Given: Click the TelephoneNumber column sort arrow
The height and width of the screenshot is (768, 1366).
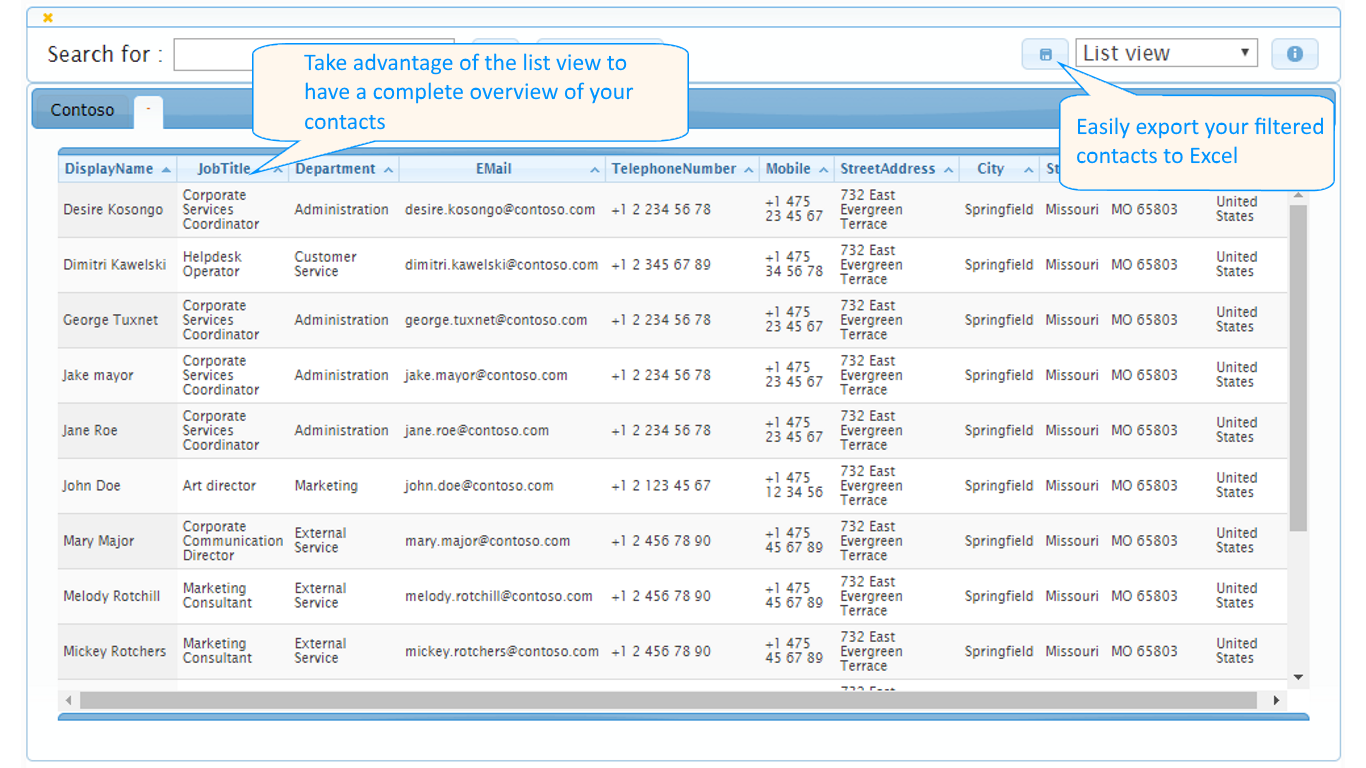Looking at the screenshot, I should click(747, 168).
